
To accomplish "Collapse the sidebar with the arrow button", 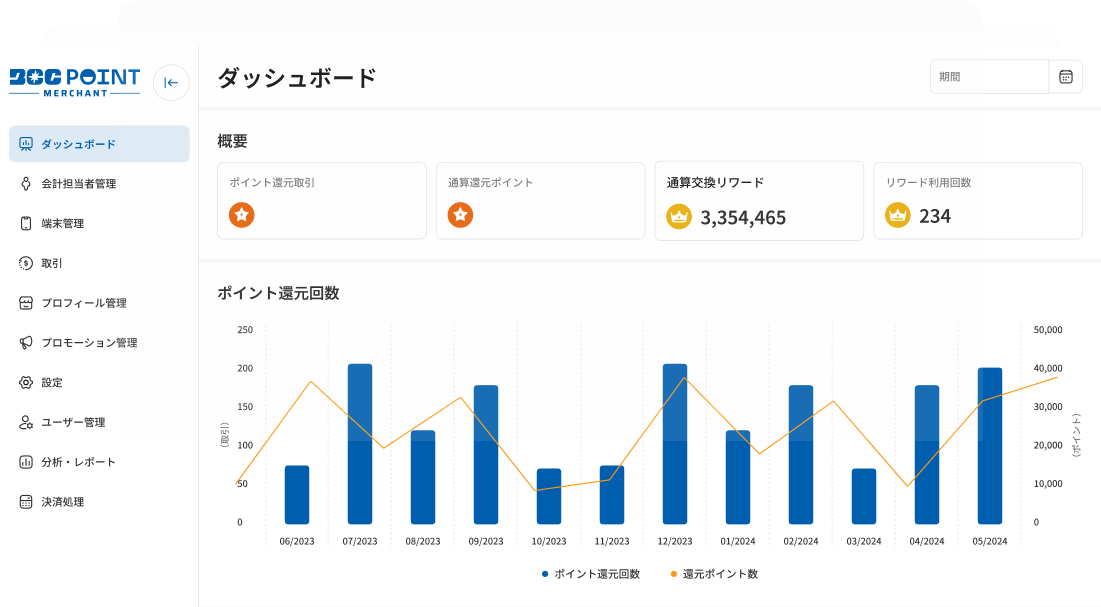I will pos(171,83).
